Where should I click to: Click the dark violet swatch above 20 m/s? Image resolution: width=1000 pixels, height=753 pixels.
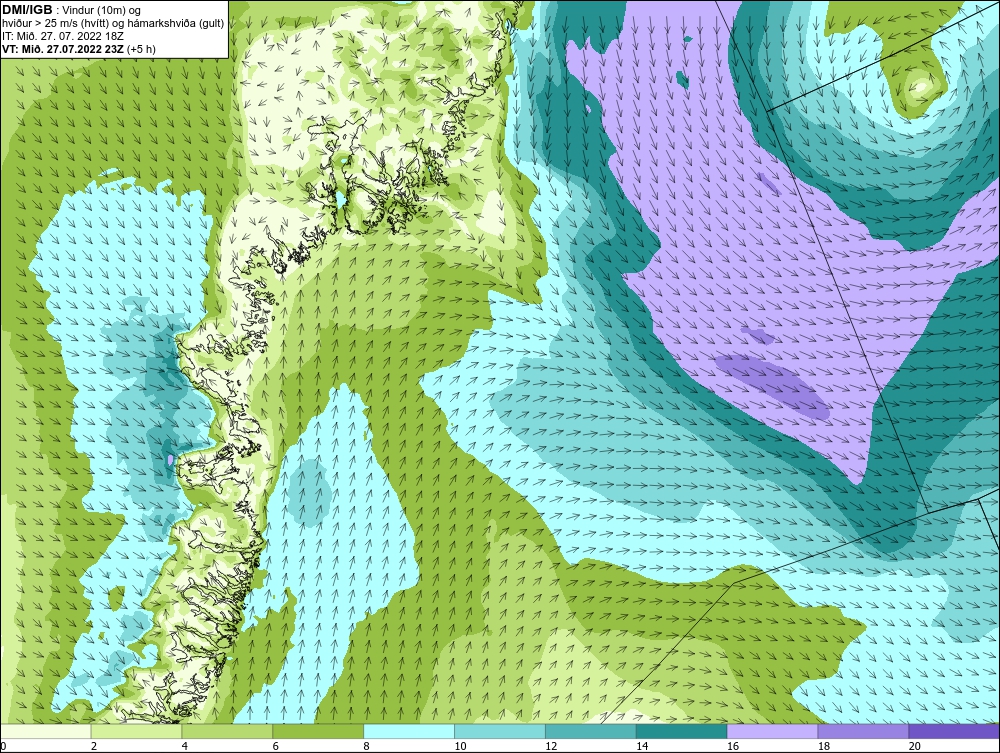[954, 731]
